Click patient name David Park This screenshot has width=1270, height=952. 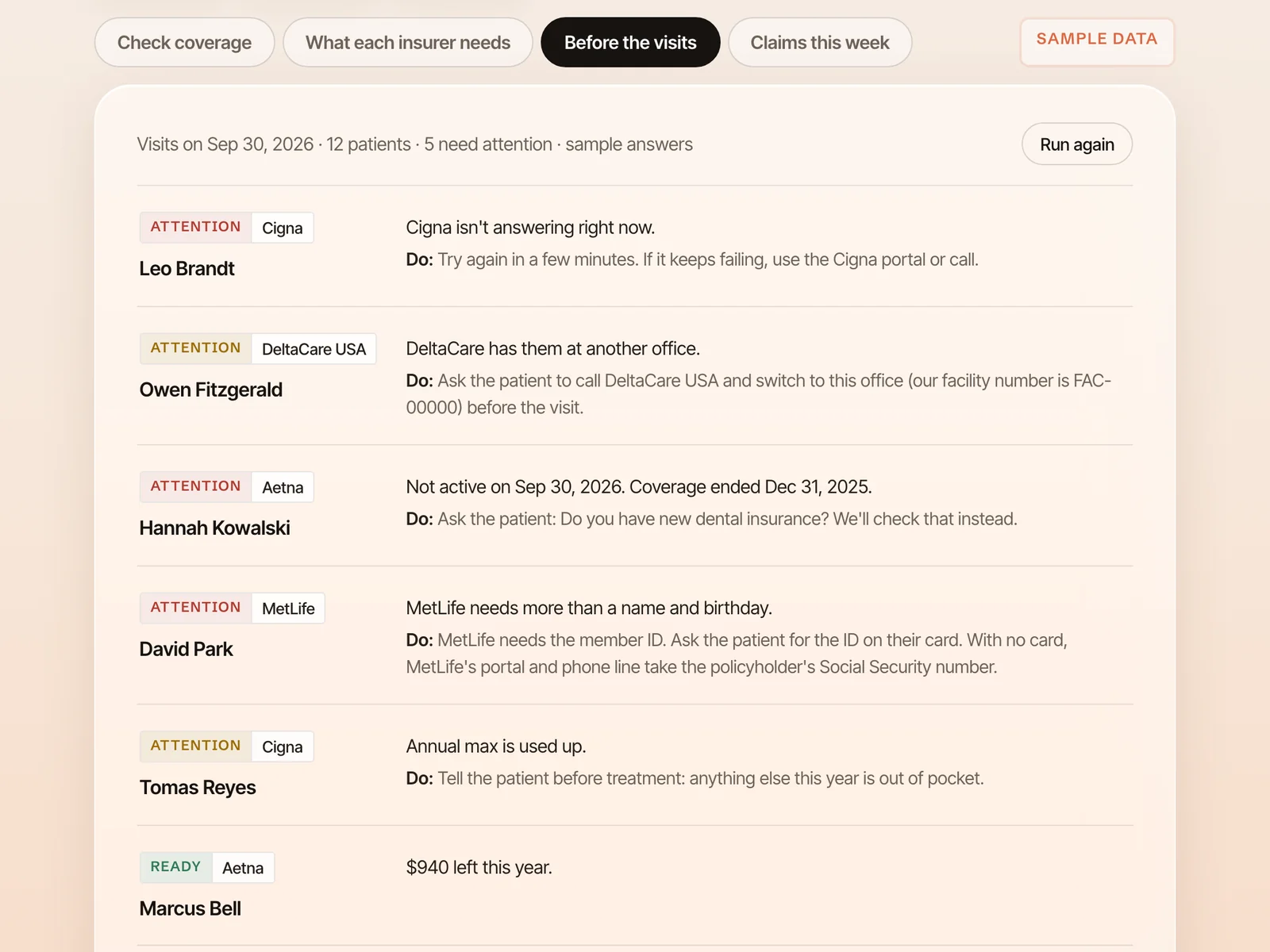tap(186, 650)
